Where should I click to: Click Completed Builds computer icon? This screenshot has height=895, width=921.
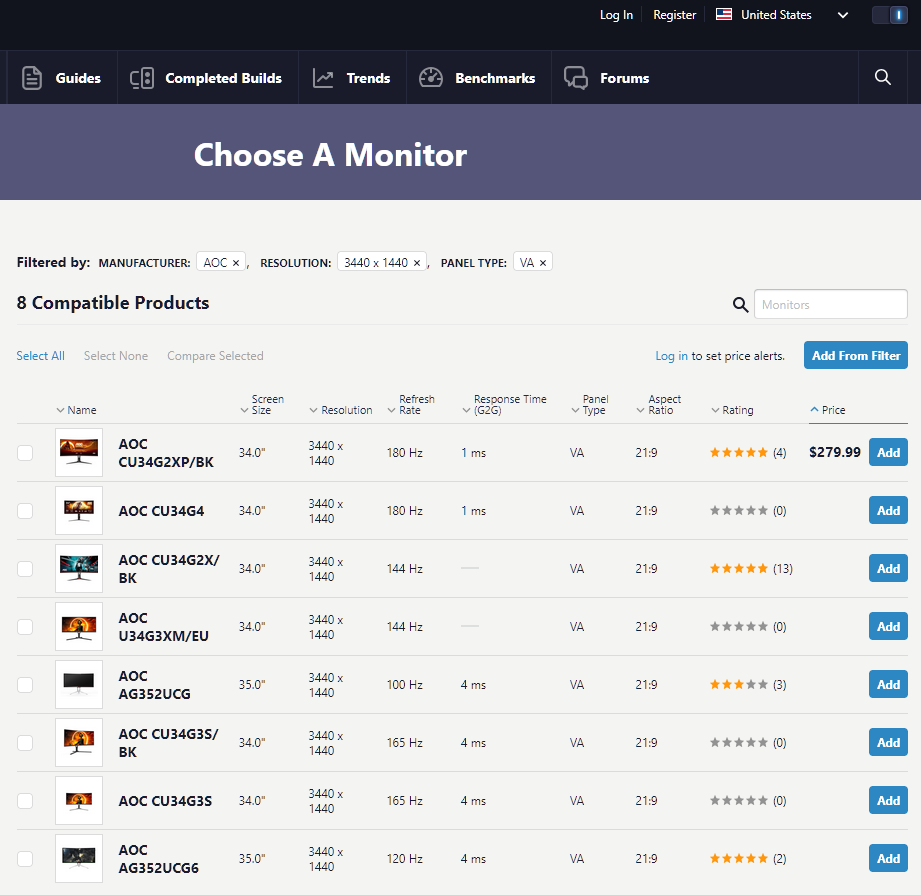pyautogui.click(x=142, y=78)
